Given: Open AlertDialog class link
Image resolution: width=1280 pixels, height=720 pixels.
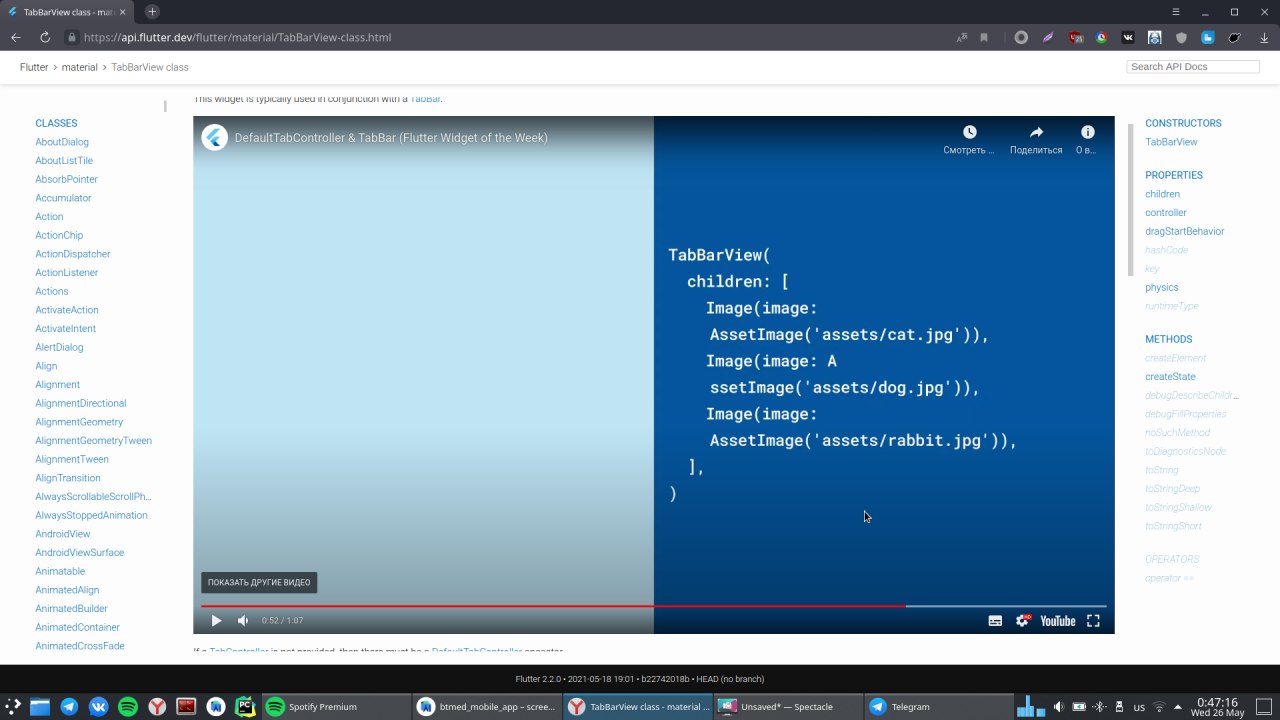Looking at the screenshot, I should 59,347.
